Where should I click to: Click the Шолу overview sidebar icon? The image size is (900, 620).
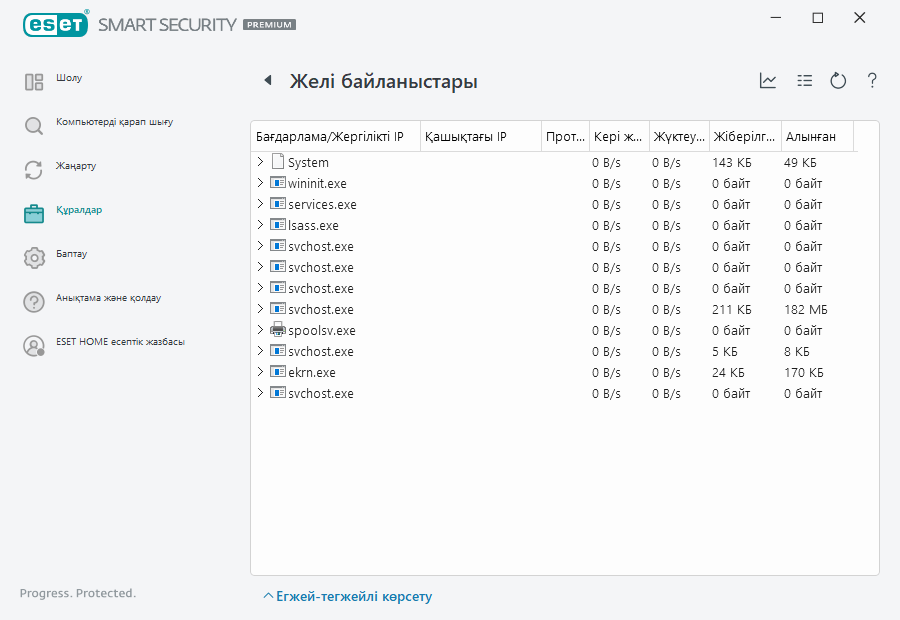pos(34,82)
